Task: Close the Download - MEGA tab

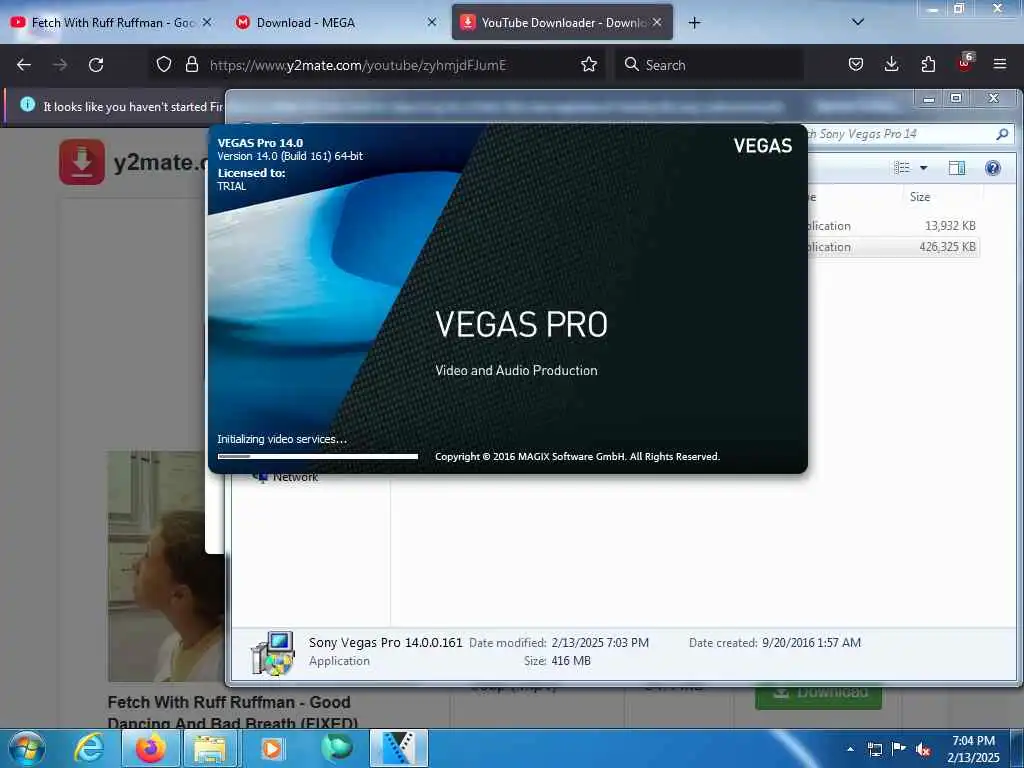Action: (432, 22)
